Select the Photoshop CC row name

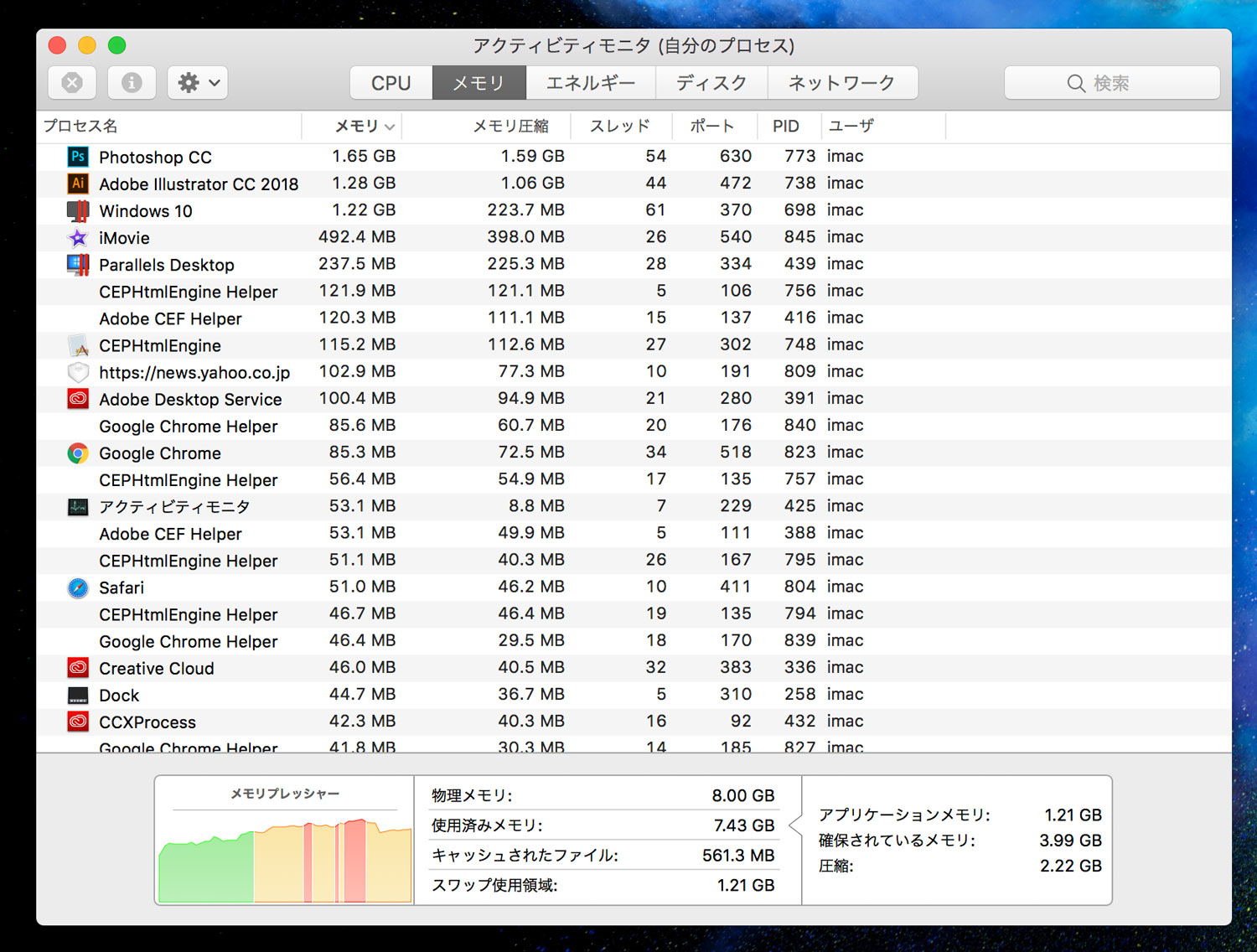(155, 157)
